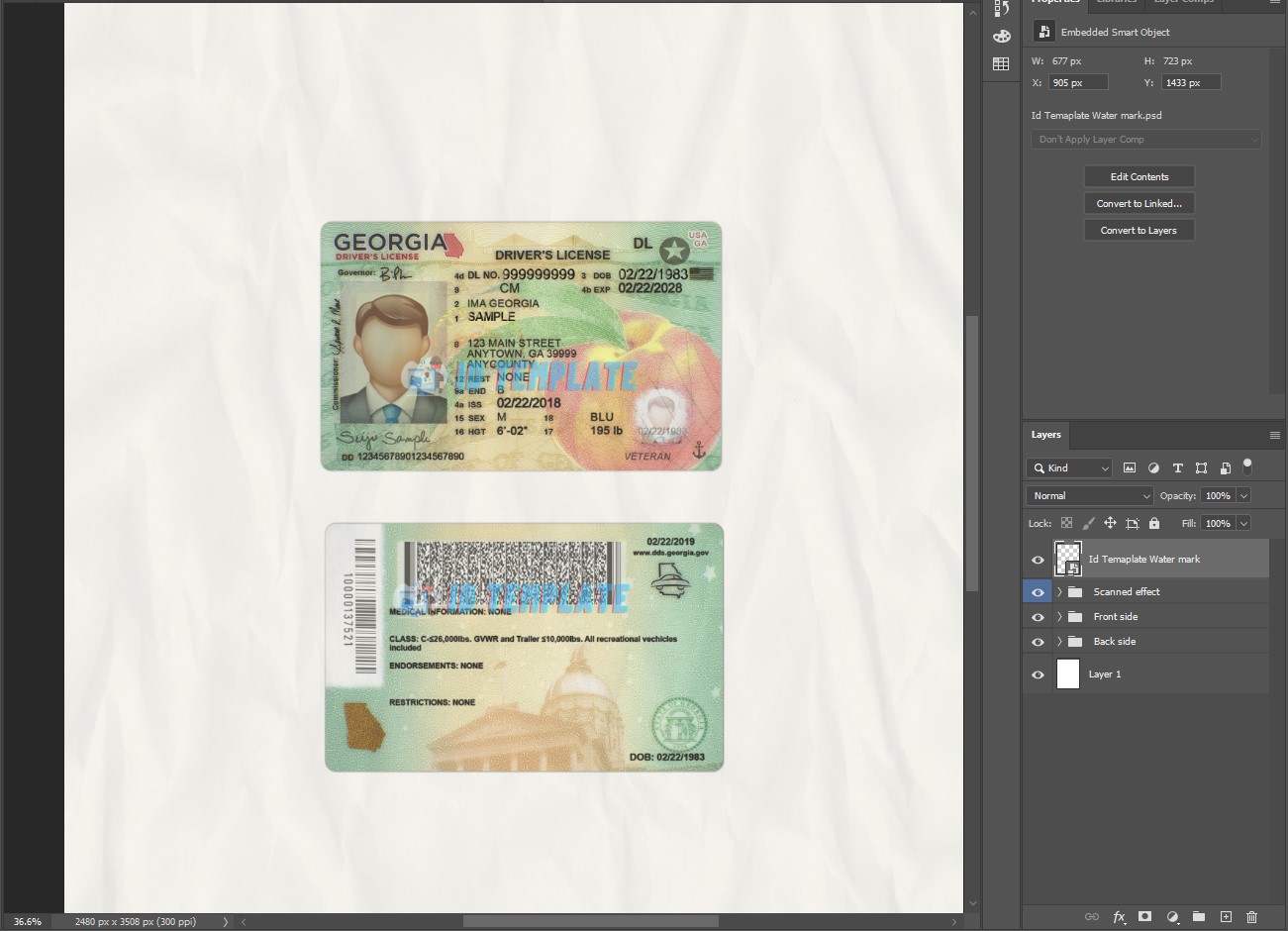Click the Opacity value field
This screenshot has width=1288, height=931.
point(1218,495)
